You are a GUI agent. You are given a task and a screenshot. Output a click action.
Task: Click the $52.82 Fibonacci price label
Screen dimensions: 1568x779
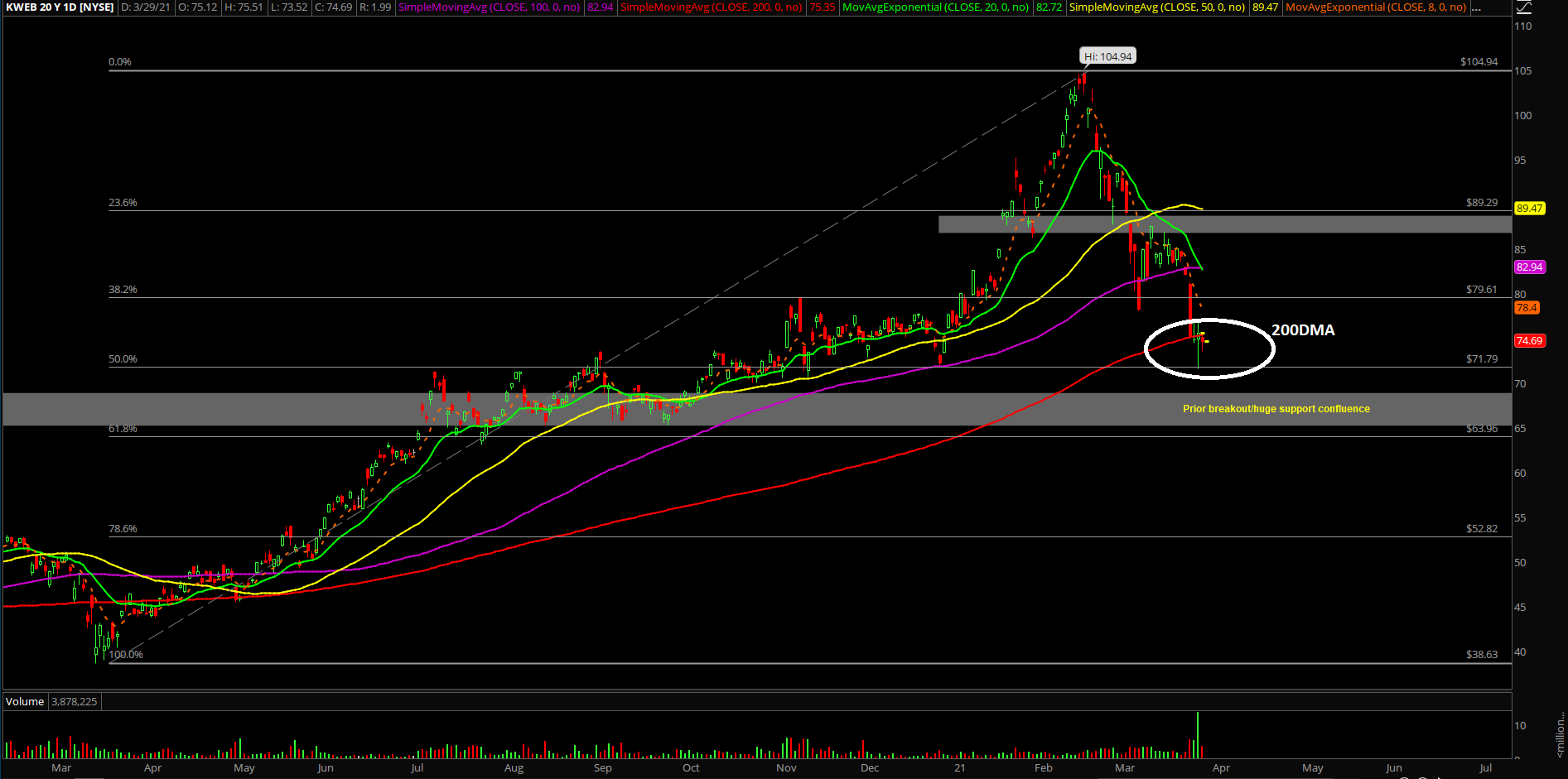[1482, 529]
